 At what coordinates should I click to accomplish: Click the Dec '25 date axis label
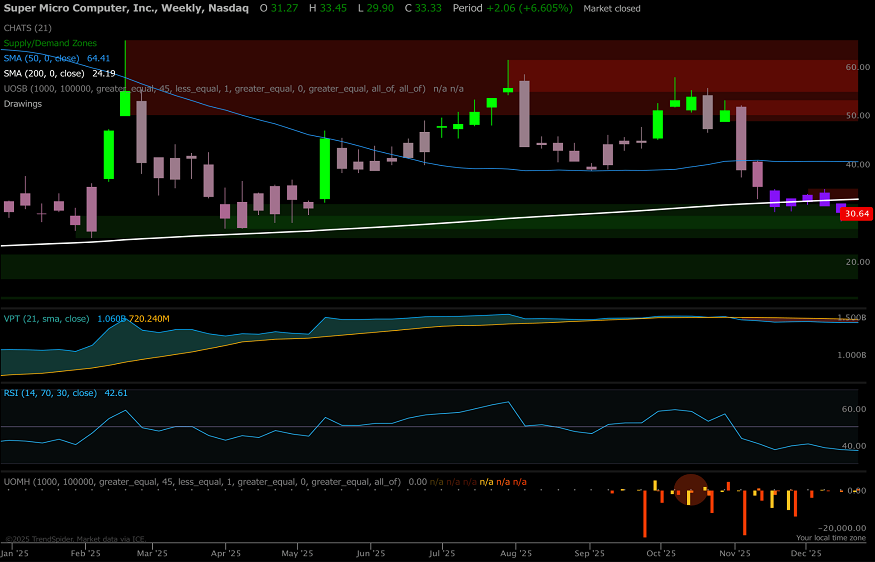point(806,553)
